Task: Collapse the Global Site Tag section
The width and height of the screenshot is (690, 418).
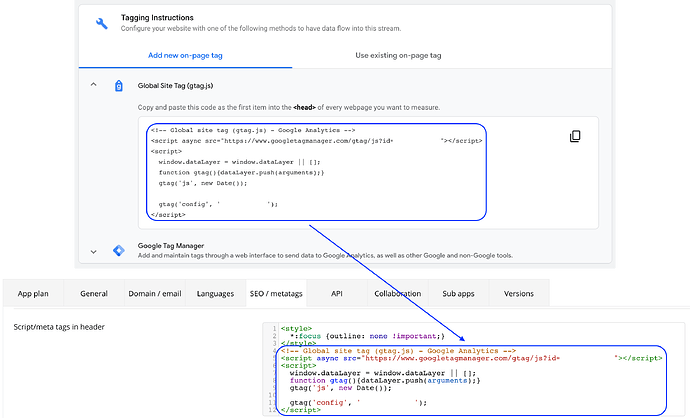Action: coord(93,84)
